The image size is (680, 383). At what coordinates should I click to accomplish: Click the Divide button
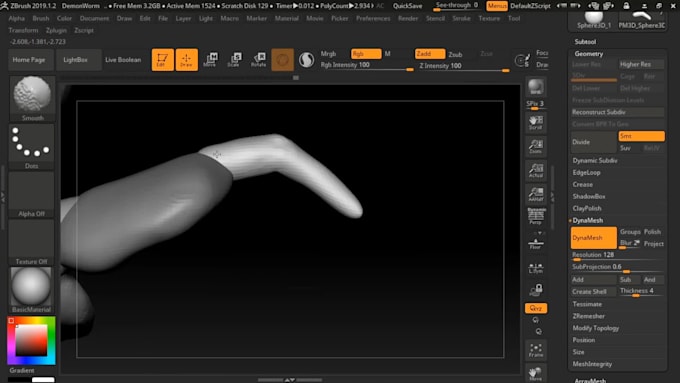tap(593, 142)
